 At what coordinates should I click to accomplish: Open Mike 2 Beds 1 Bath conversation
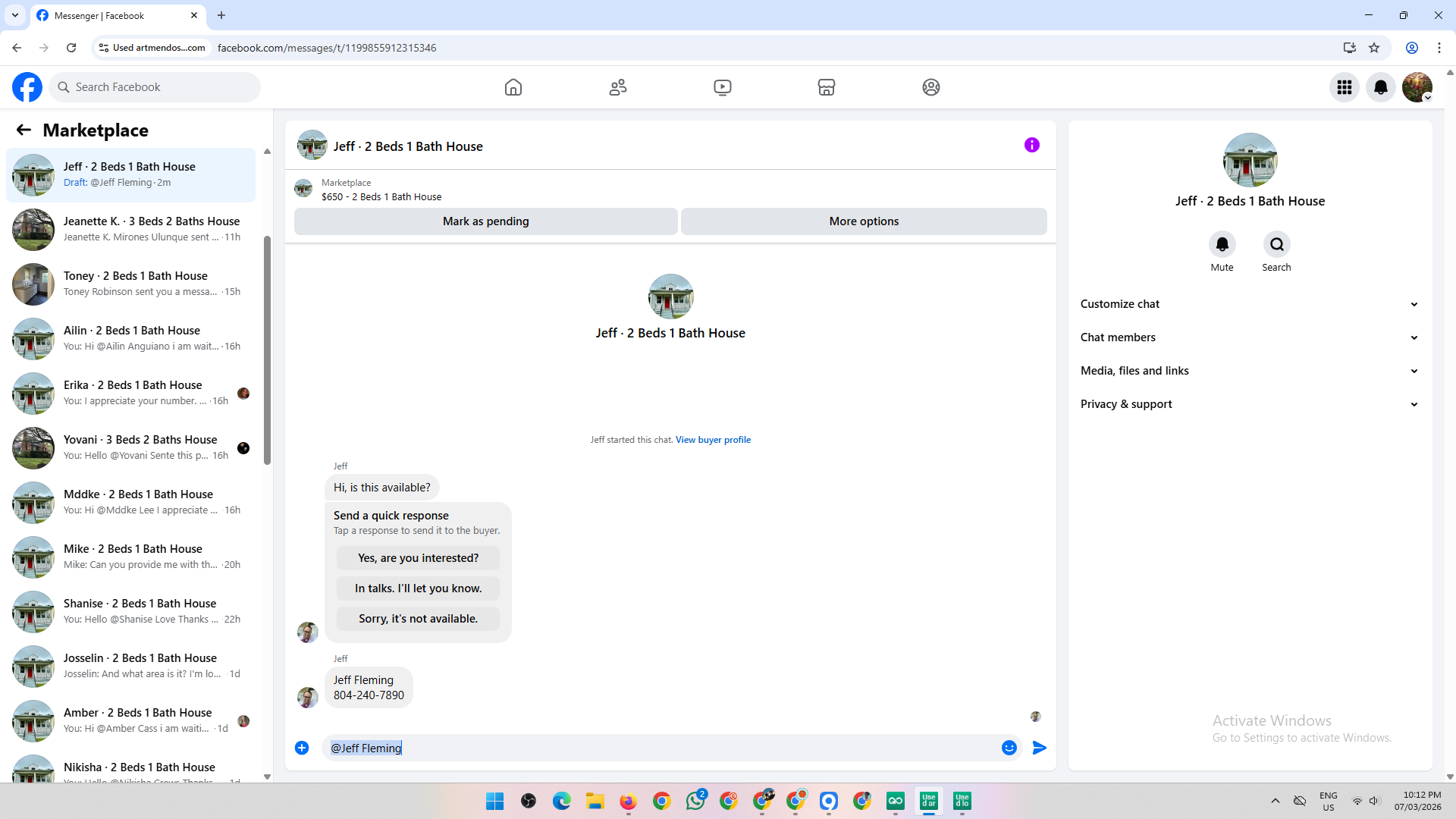tap(130, 557)
